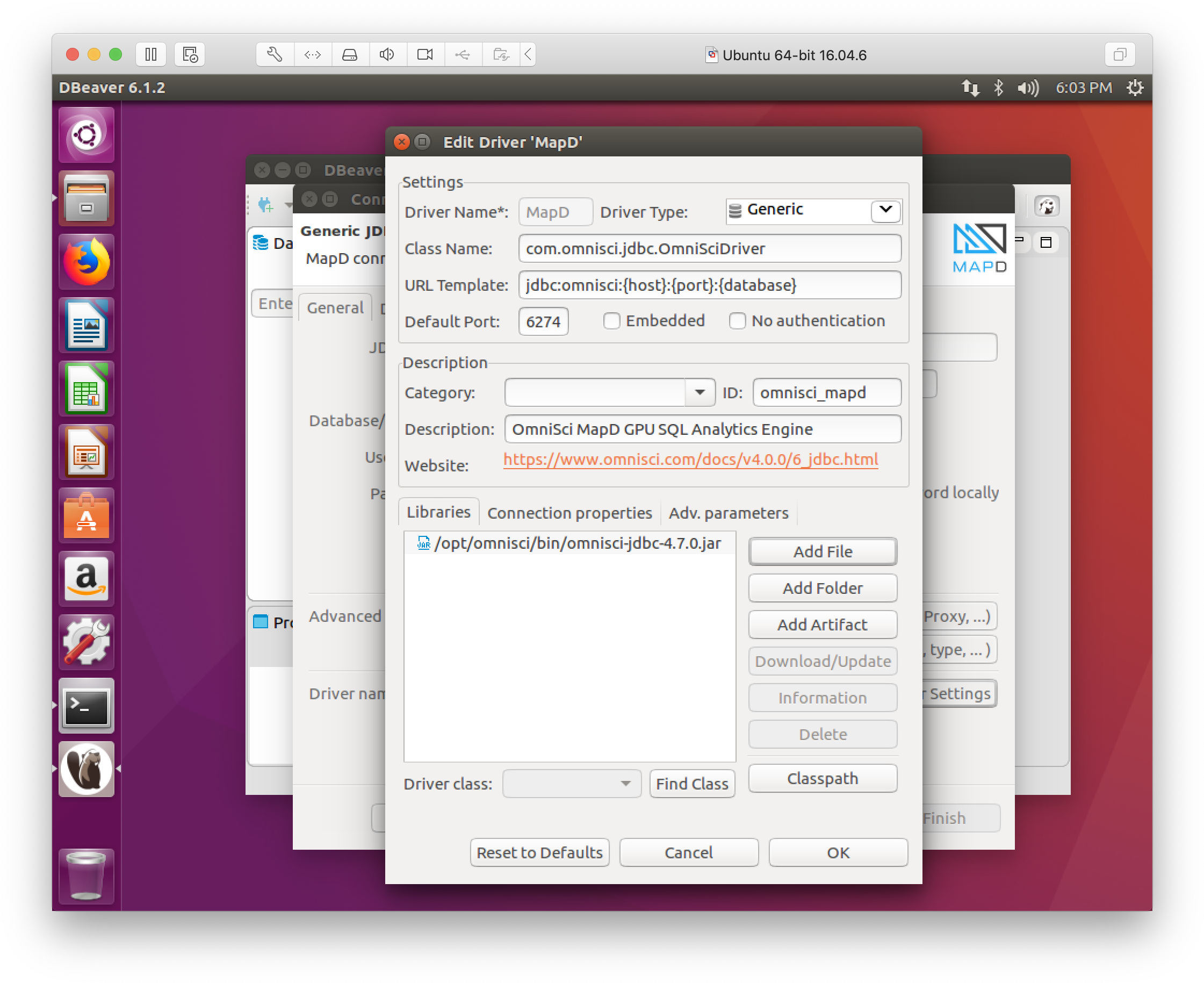The height and width of the screenshot is (983, 1204).
Task: Click the Add Artifact button
Action: pos(823,625)
